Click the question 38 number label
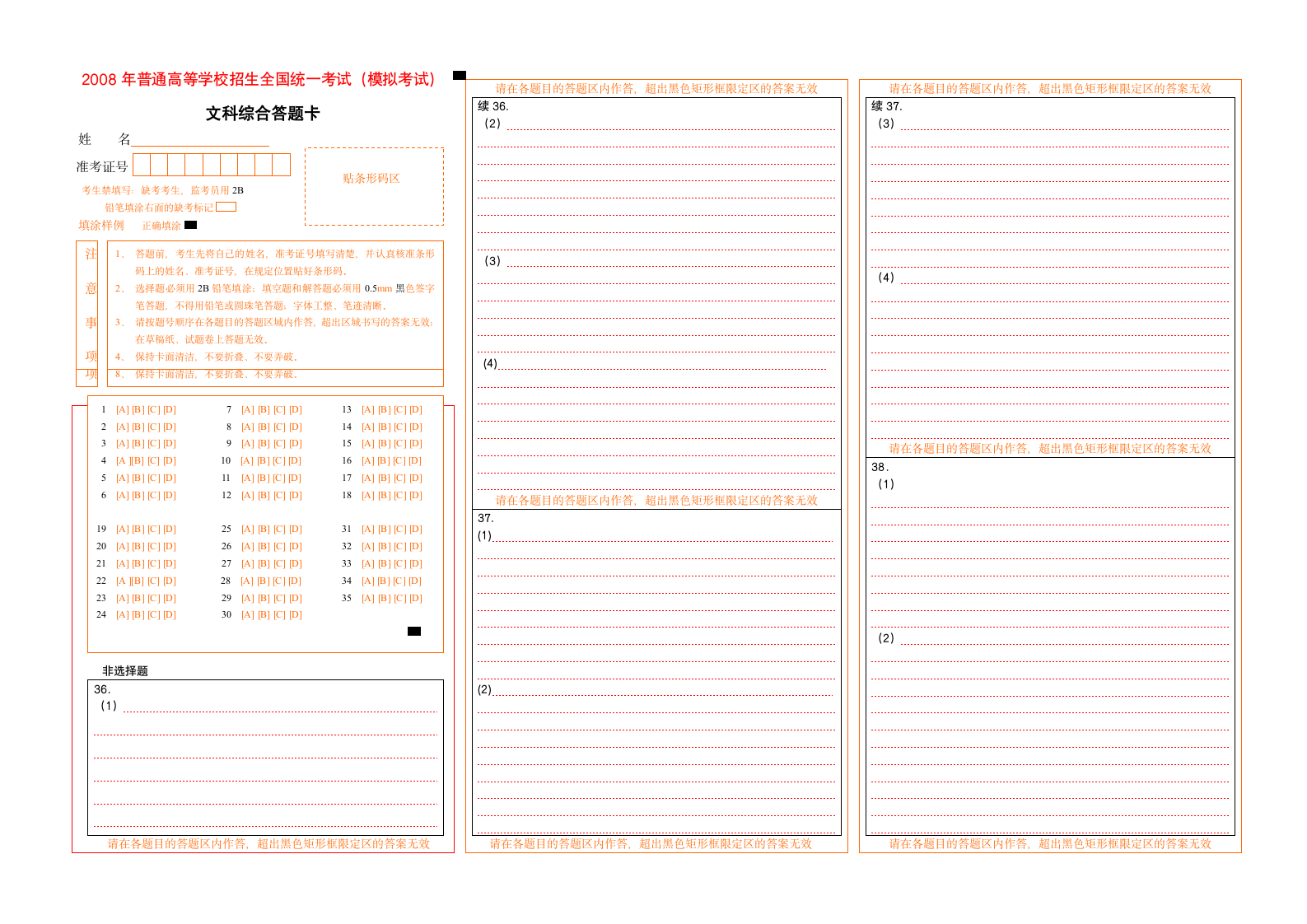 click(x=880, y=467)
